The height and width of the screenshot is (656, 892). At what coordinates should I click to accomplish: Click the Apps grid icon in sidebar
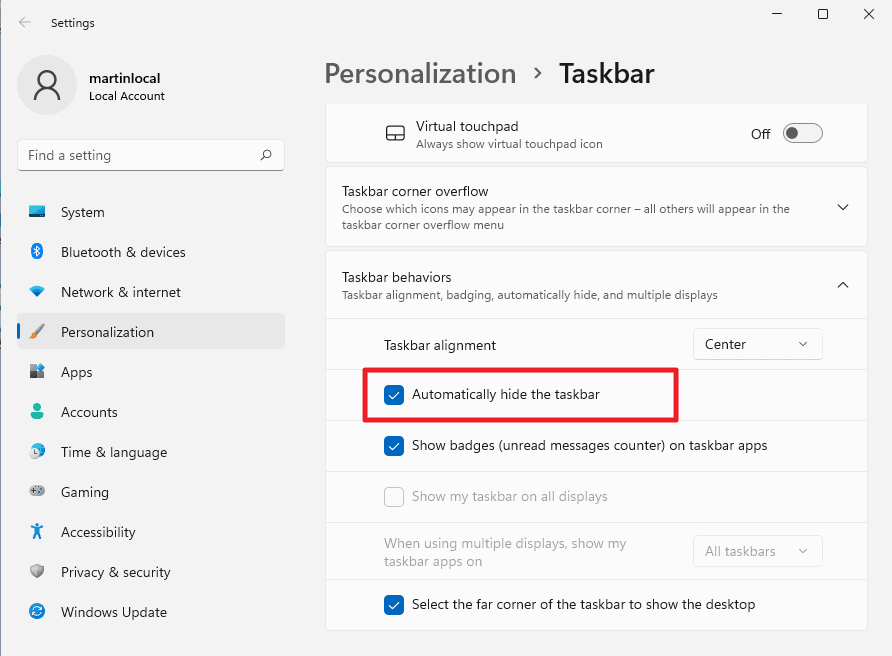37,372
